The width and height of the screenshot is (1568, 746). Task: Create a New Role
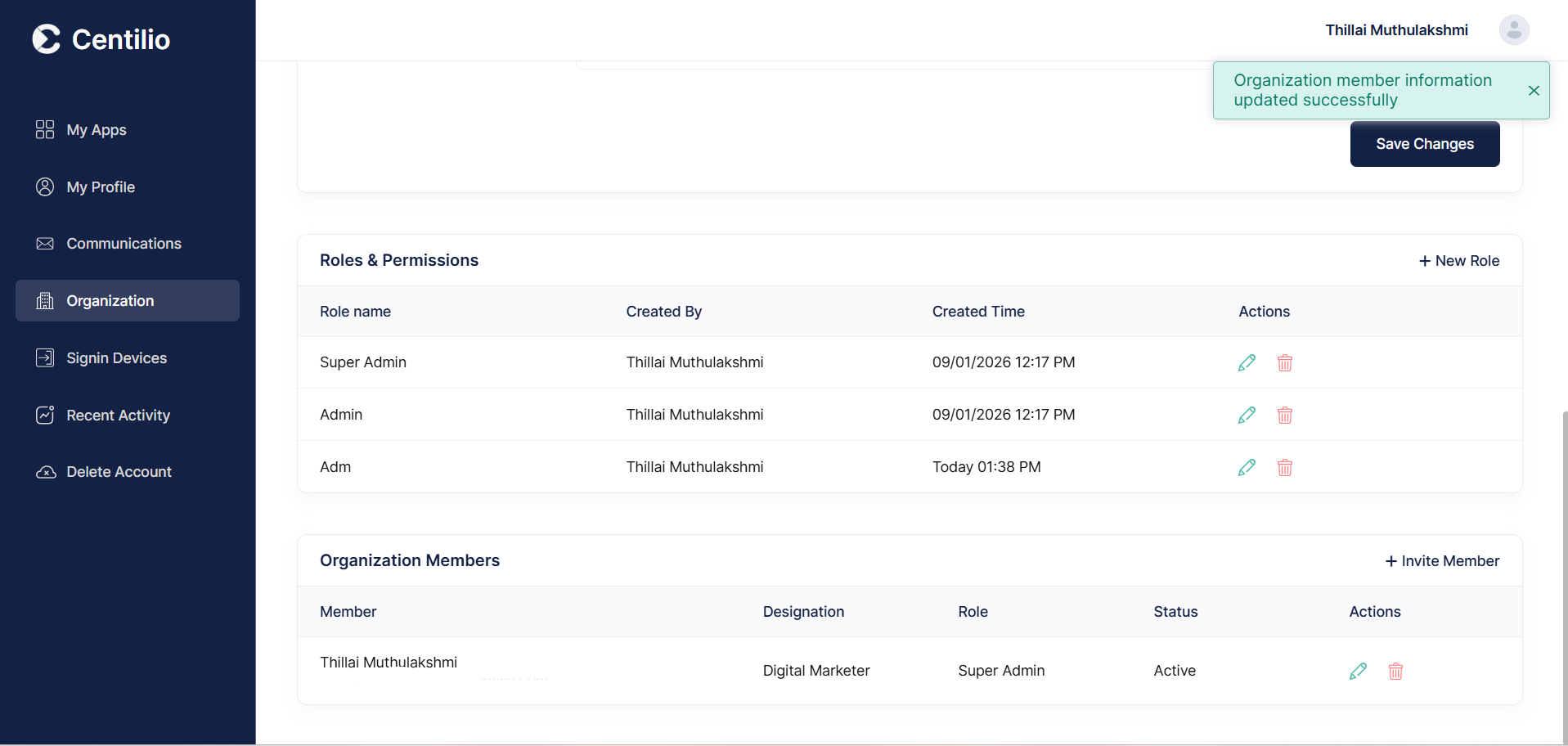click(1458, 260)
